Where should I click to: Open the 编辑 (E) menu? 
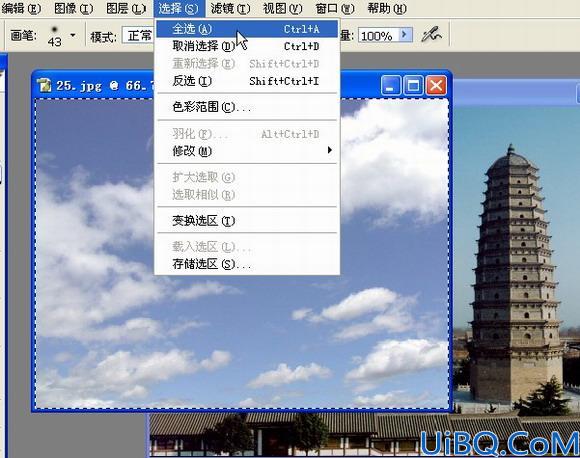point(21,8)
